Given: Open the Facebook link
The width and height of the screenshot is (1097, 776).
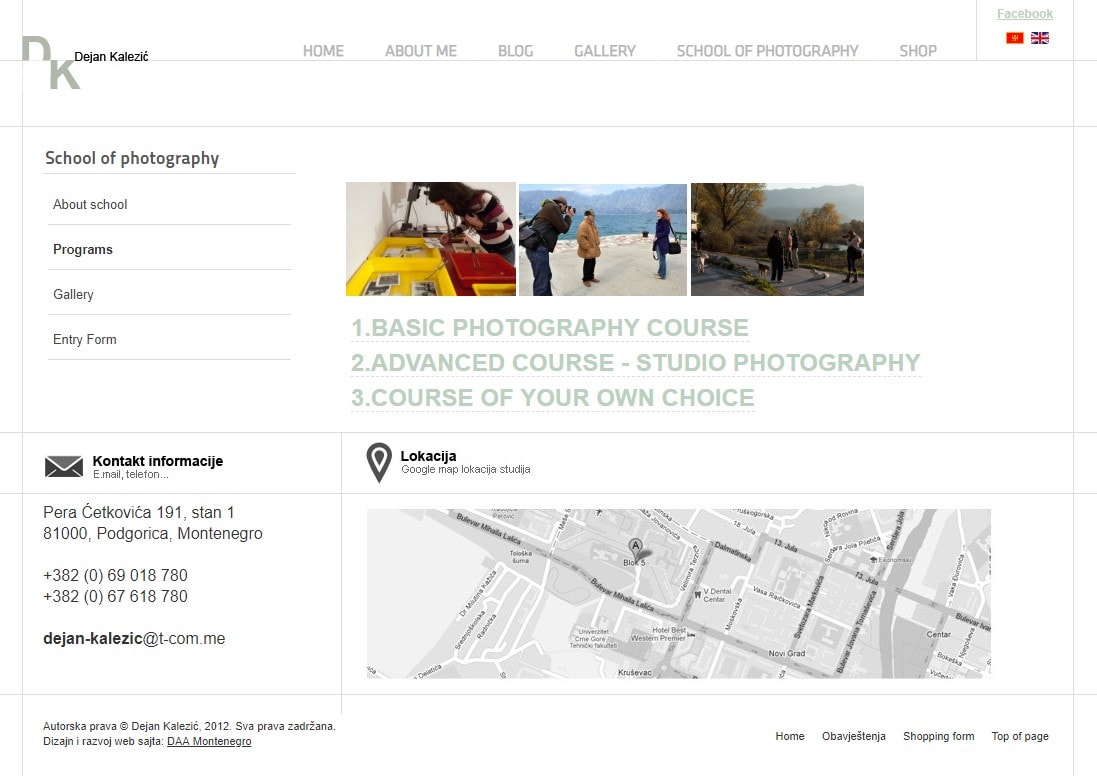Looking at the screenshot, I should pyautogui.click(x=1024, y=13).
